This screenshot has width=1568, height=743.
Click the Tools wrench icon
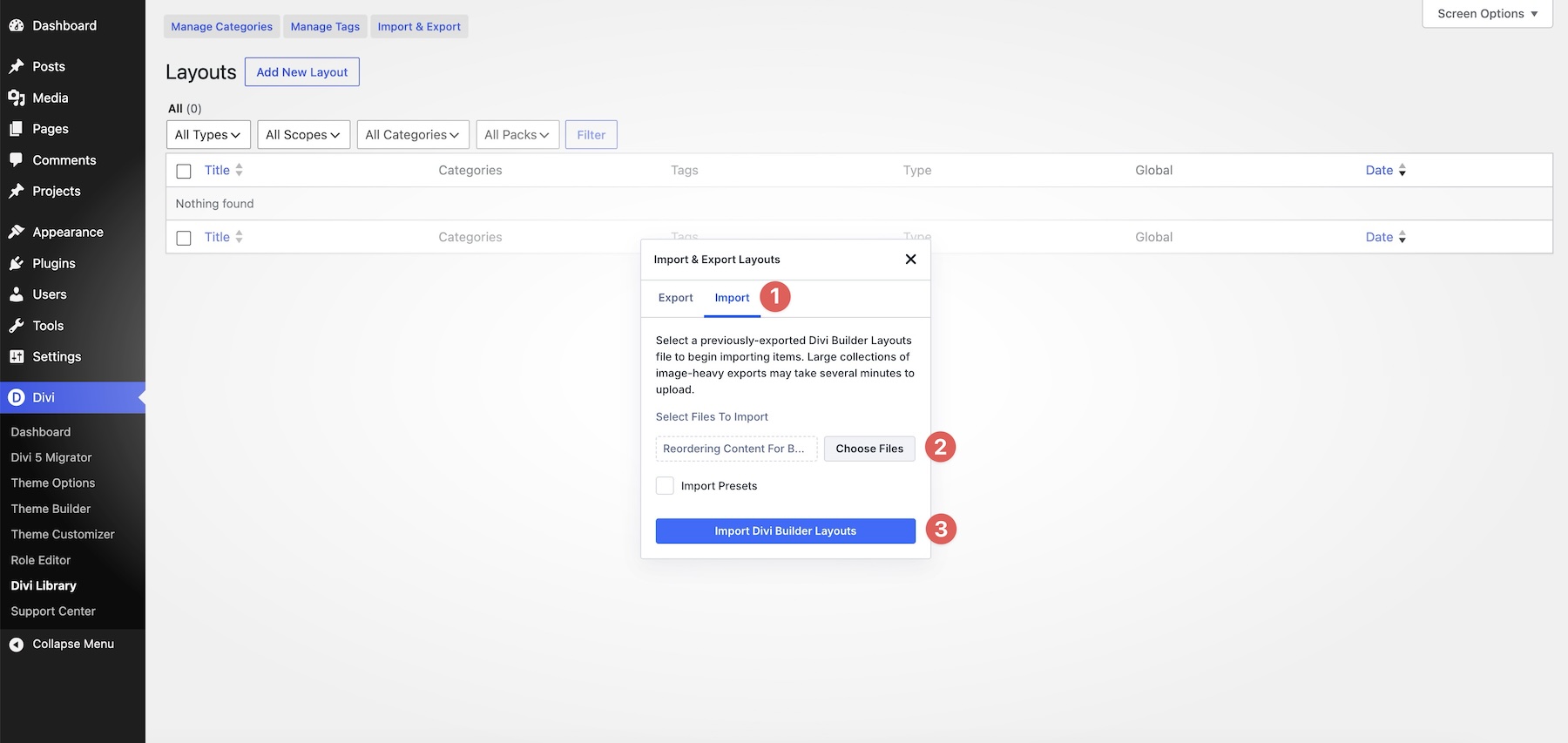(x=17, y=326)
